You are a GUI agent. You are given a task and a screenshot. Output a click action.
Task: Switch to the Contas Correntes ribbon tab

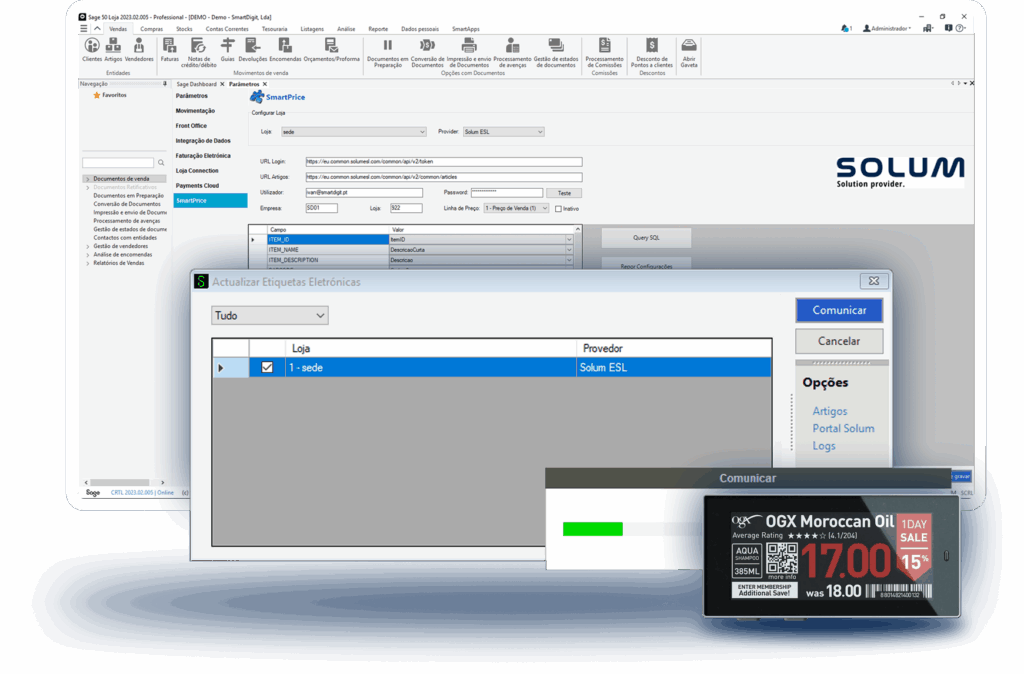(227, 29)
